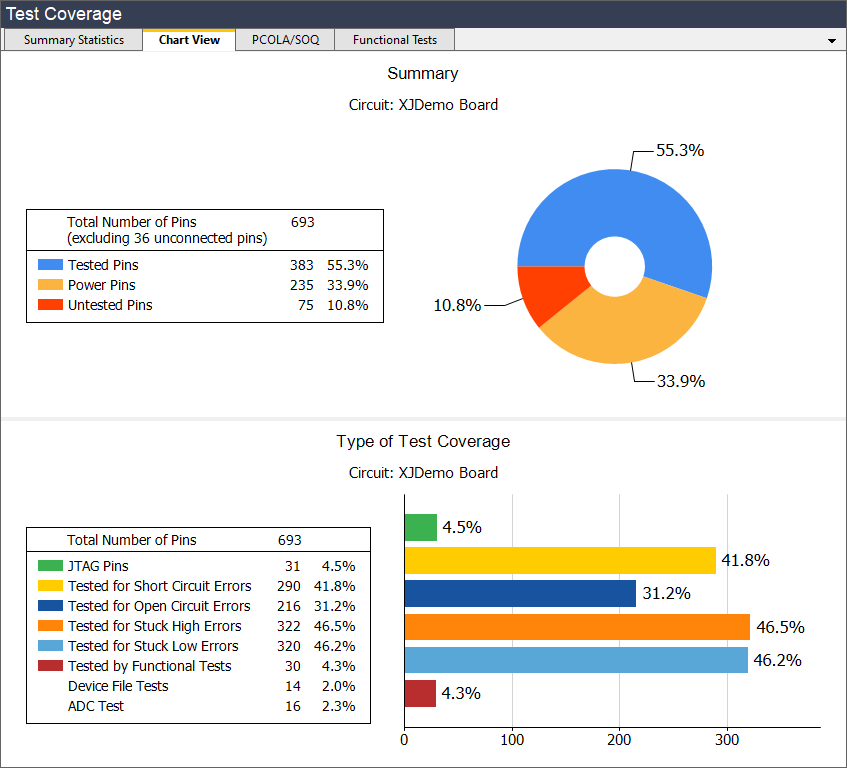Open the Functional Tests tab
847x768 pixels.
click(x=395, y=40)
